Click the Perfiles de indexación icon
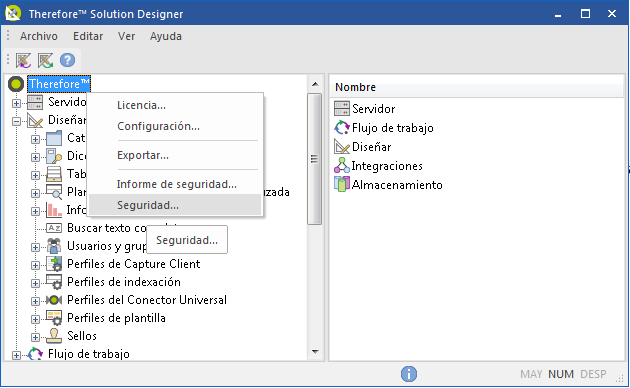 coord(54,282)
